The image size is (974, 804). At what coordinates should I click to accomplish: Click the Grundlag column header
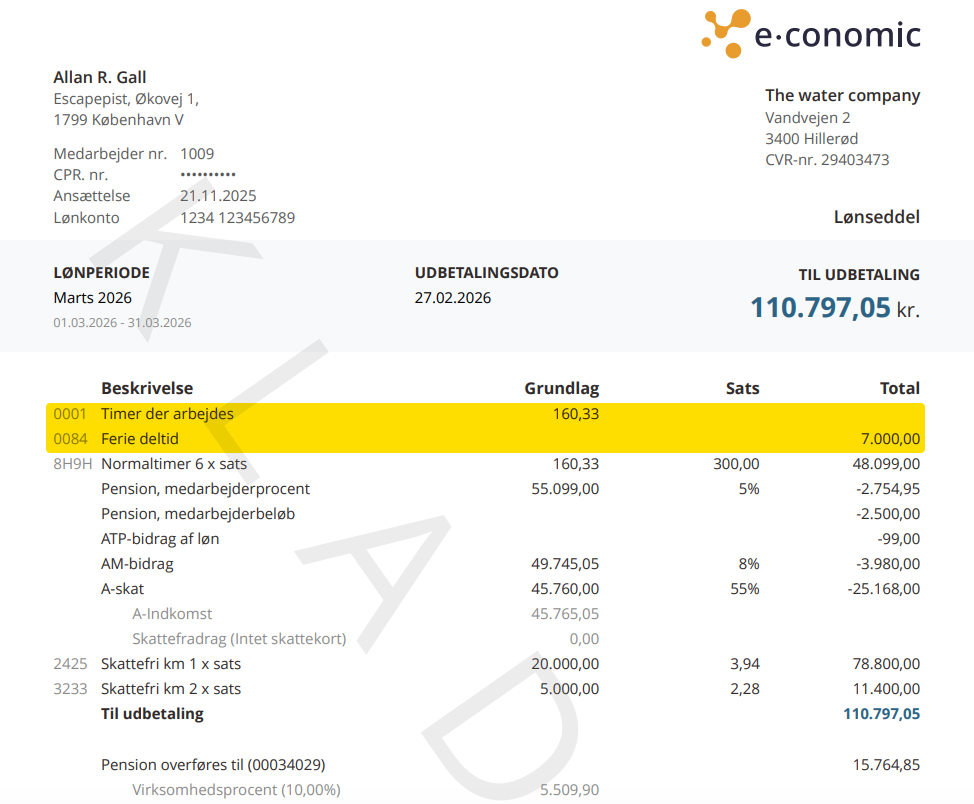click(x=562, y=388)
